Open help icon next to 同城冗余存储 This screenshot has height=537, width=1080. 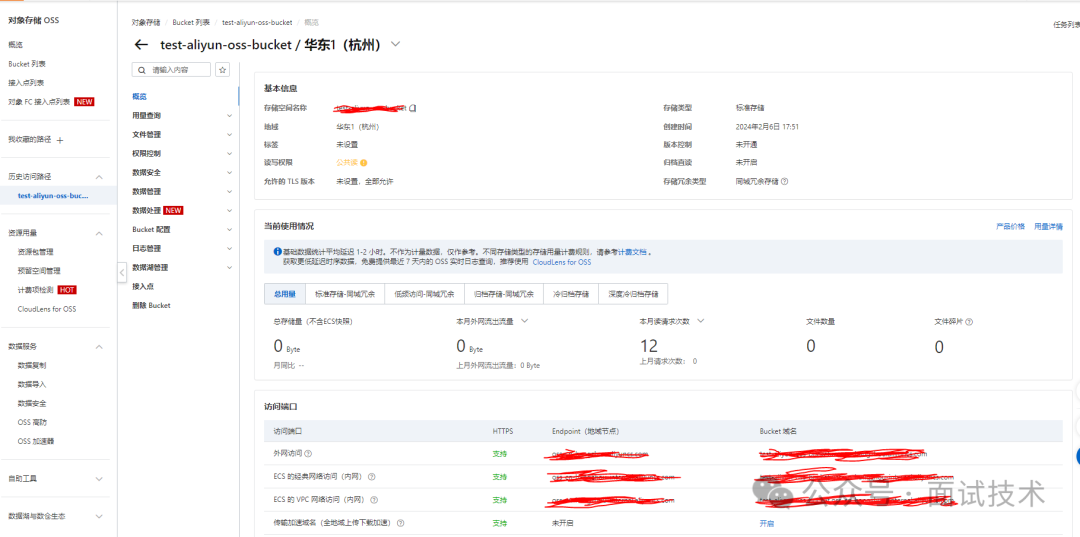coord(785,182)
